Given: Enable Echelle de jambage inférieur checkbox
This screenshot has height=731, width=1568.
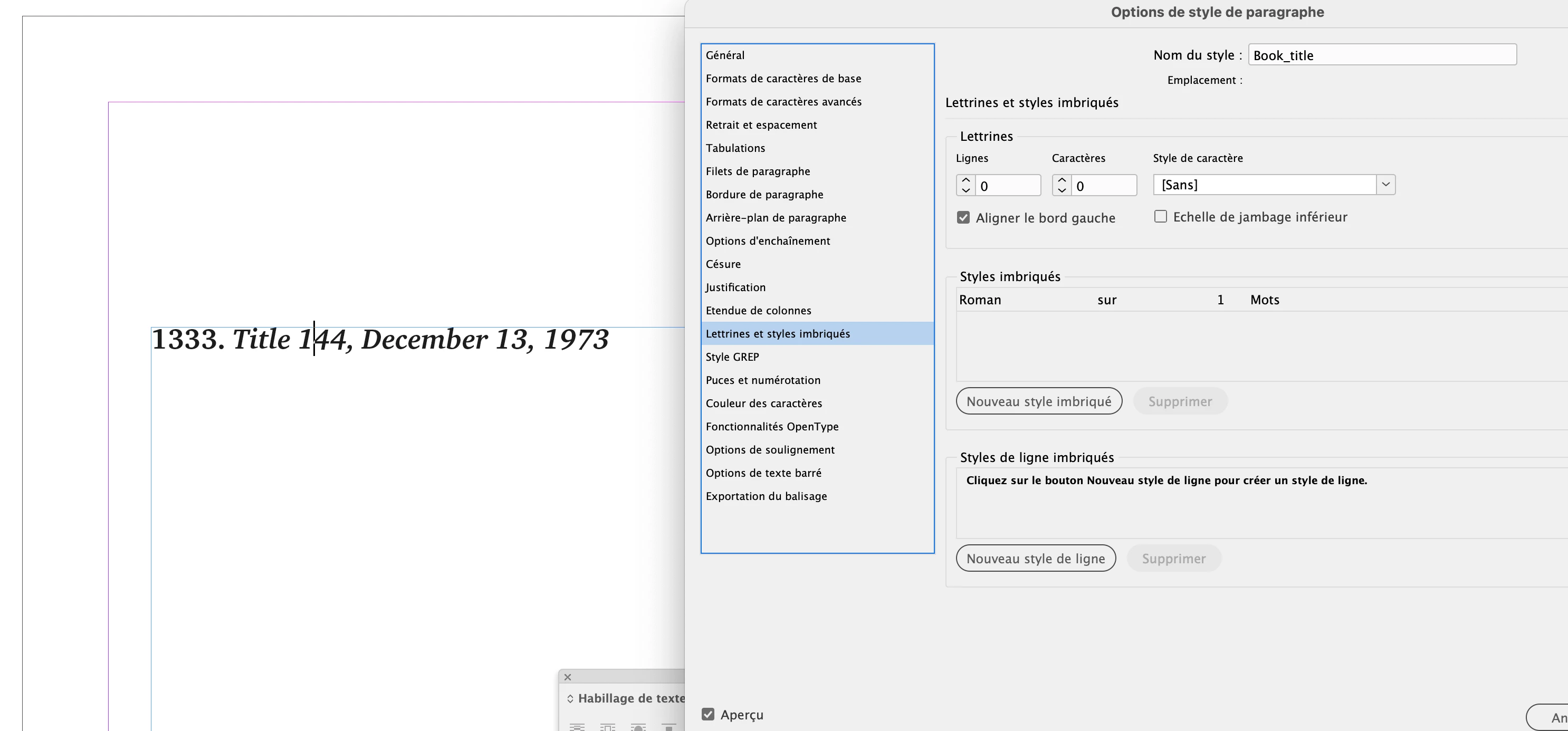Looking at the screenshot, I should (x=1160, y=217).
